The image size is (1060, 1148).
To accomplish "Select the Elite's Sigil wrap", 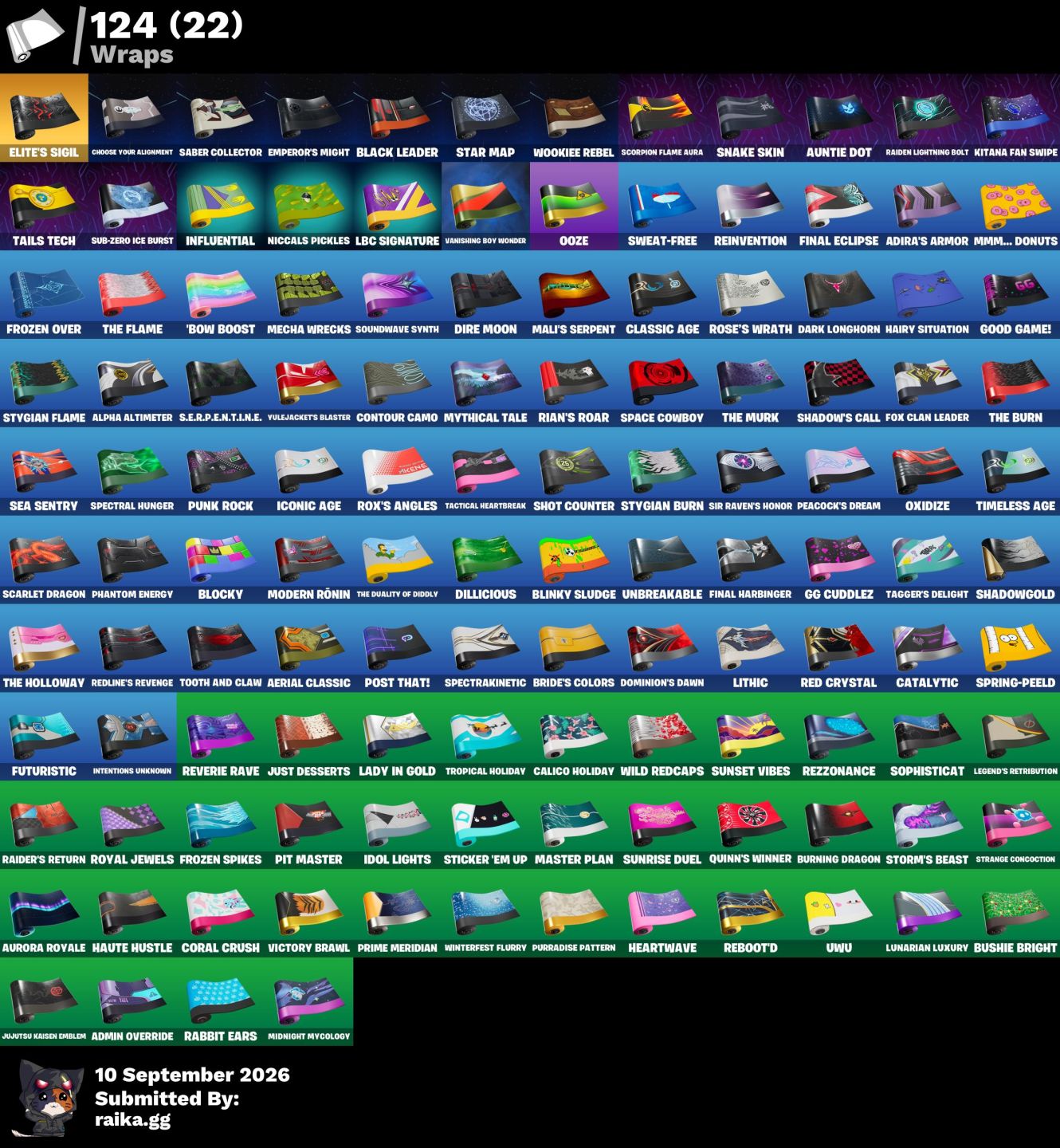I will pyautogui.click(x=44, y=118).
